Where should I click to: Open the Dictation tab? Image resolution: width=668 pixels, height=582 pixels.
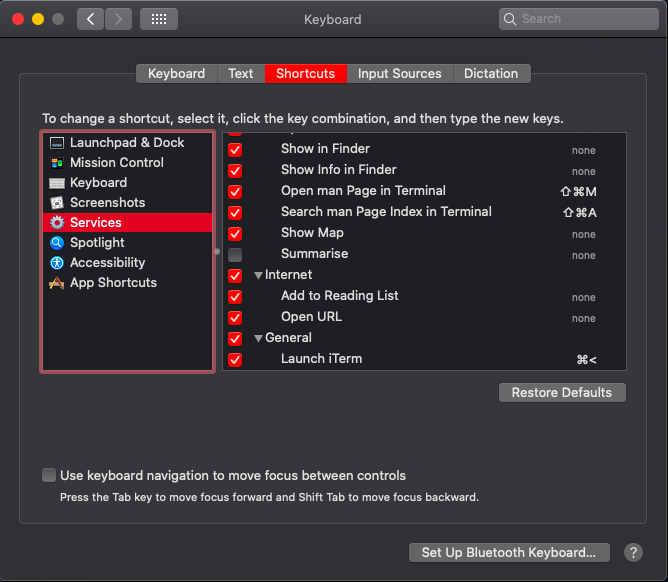pyautogui.click(x=491, y=74)
